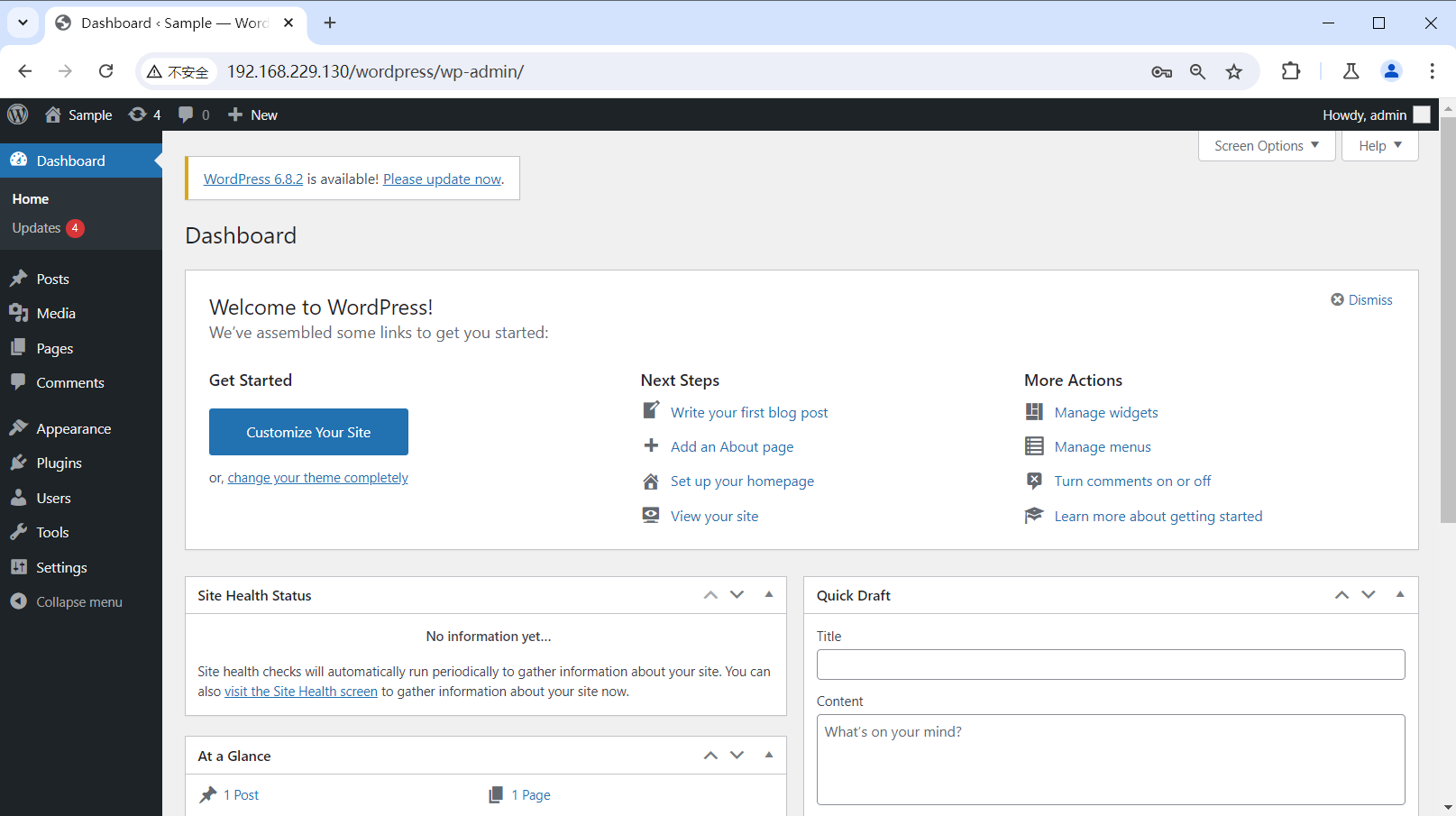Open a new browser tab
The width and height of the screenshot is (1456, 816).
point(330,23)
